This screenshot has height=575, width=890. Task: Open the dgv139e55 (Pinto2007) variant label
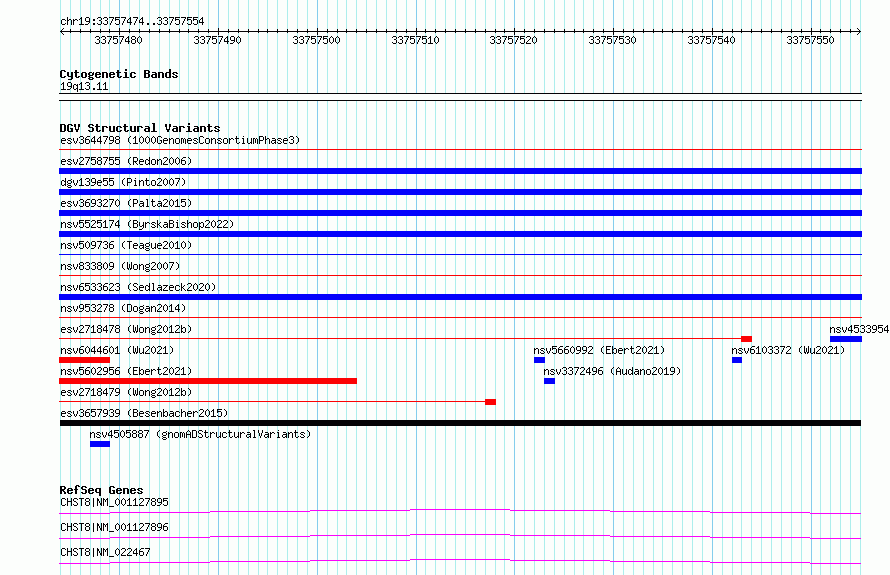click(123, 182)
